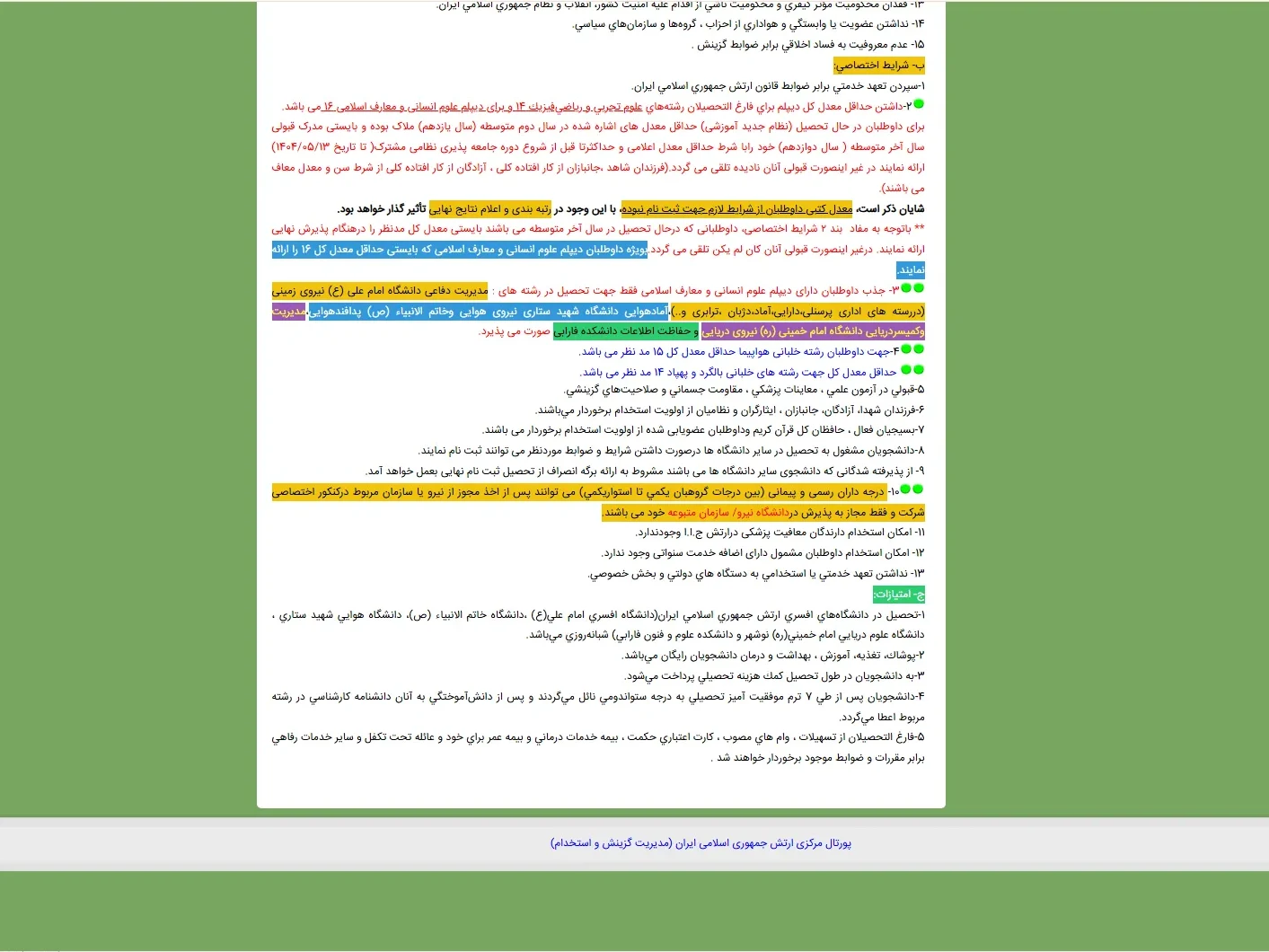1269x952 pixels.
Task: Click the note starting "** باتوجه به مفاد"
Action: point(598,229)
